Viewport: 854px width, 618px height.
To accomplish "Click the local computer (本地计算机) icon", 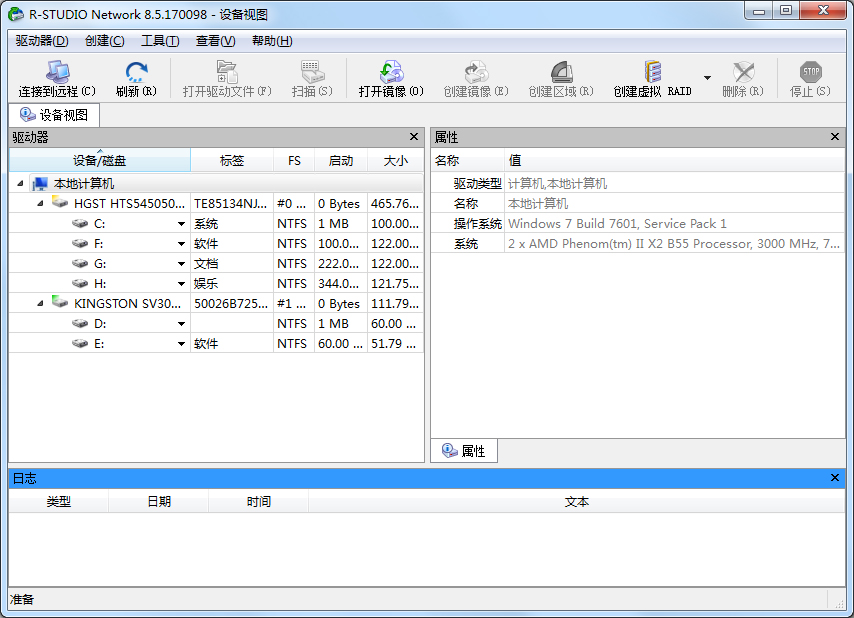I will pyautogui.click(x=40, y=183).
